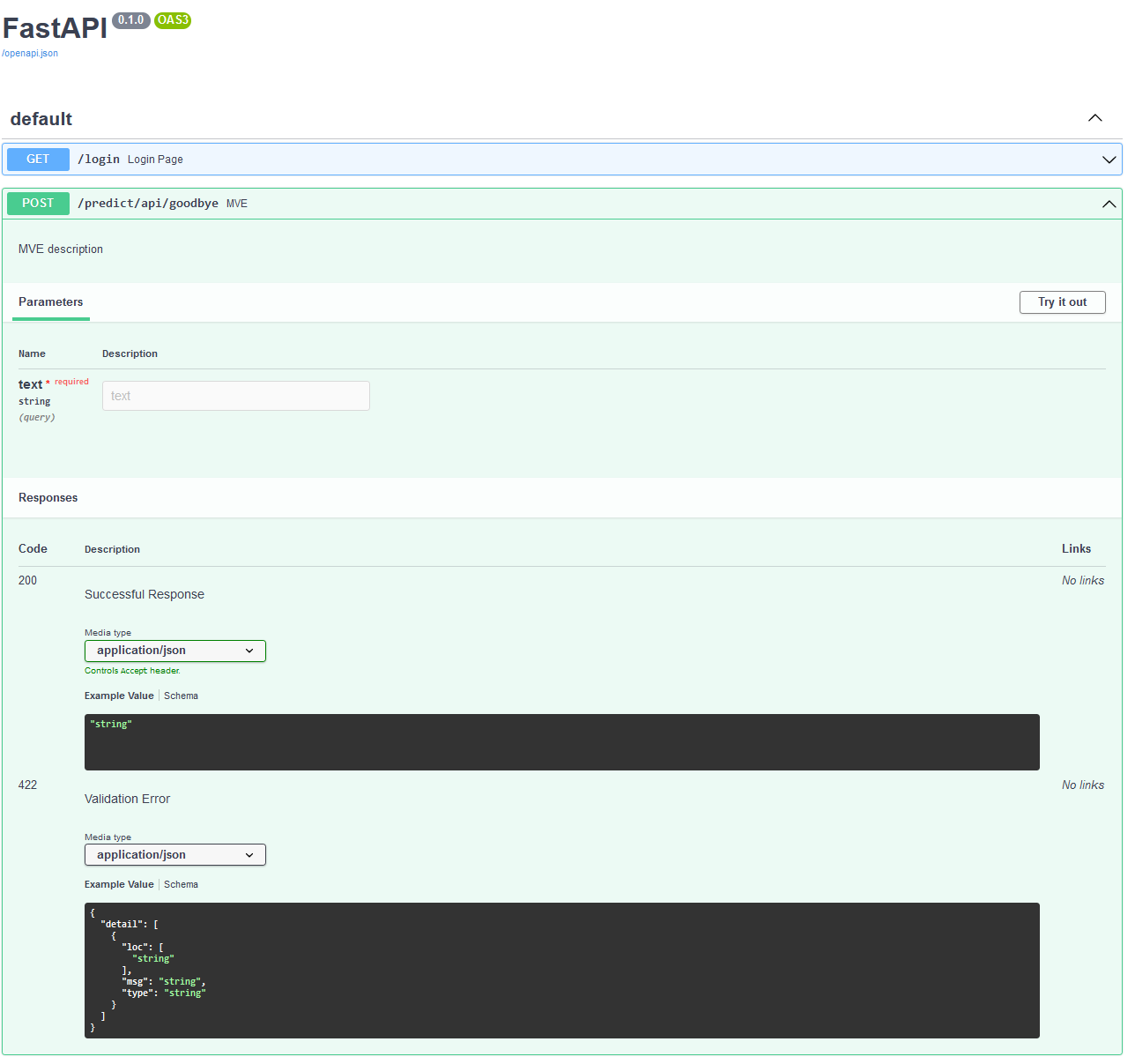1135x1064 pixels.
Task: Select the Parameters tab
Action: 51,302
